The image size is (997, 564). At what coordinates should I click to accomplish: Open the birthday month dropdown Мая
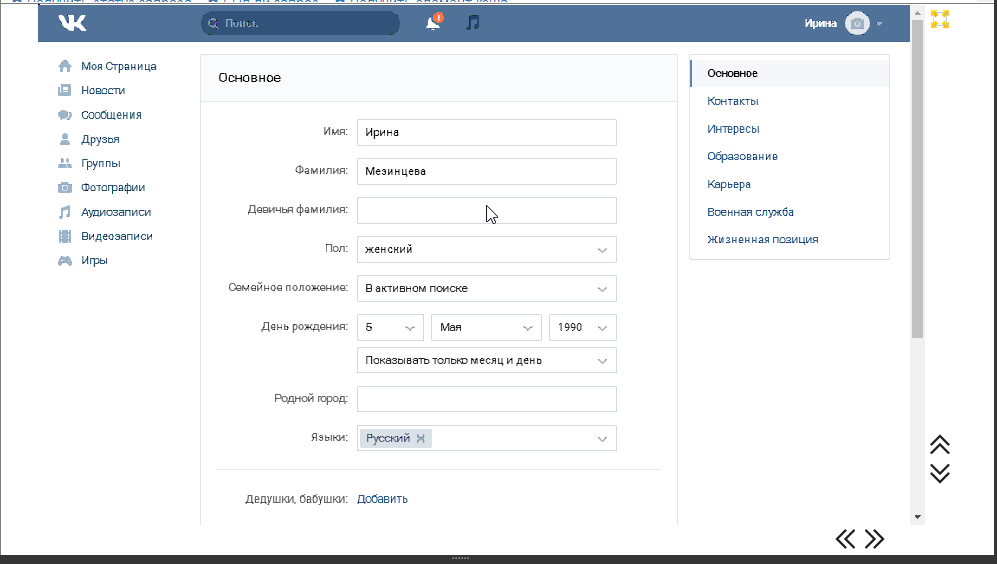point(486,327)
